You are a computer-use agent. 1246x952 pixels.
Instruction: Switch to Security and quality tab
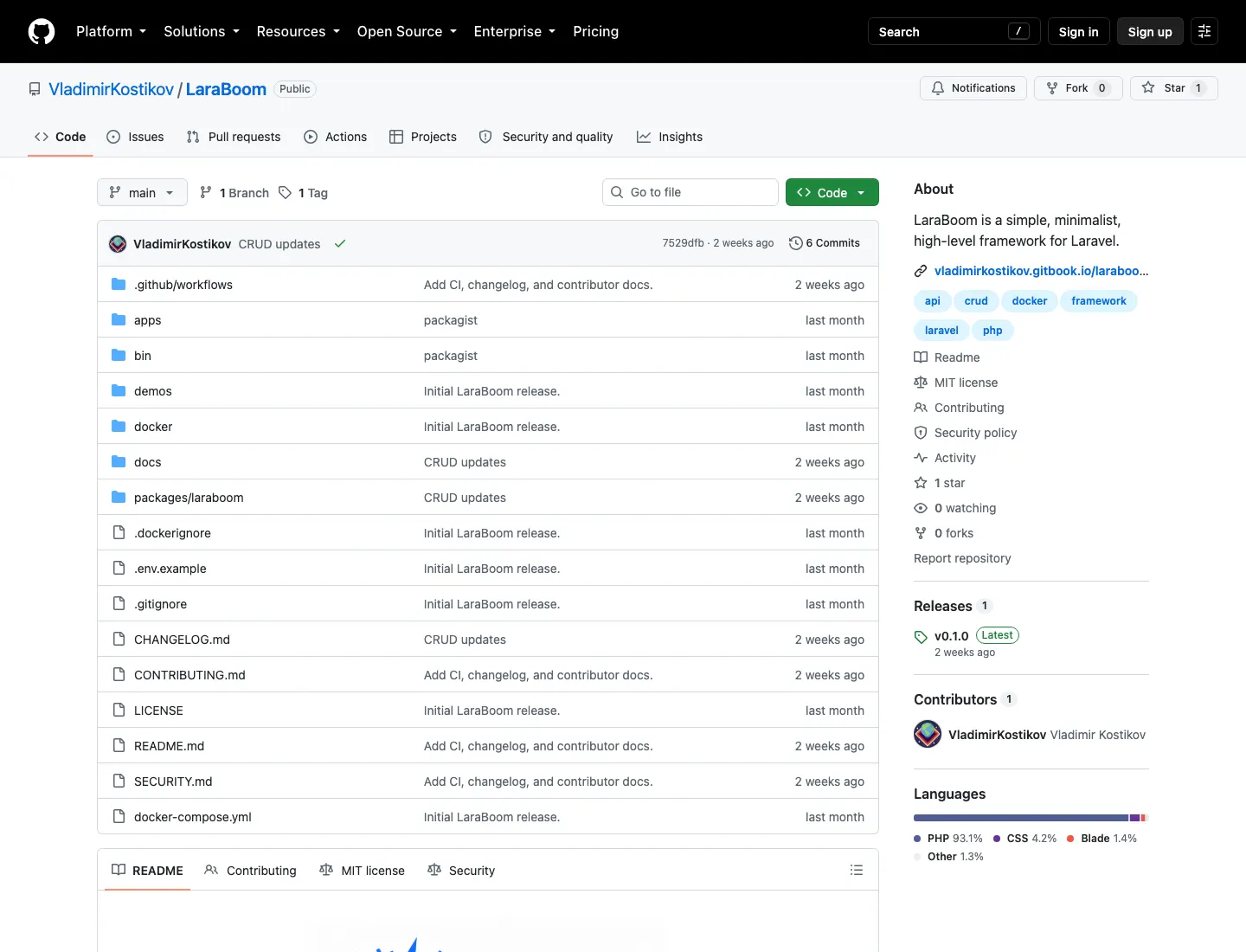pyautogui.click(x=546, y=137)
